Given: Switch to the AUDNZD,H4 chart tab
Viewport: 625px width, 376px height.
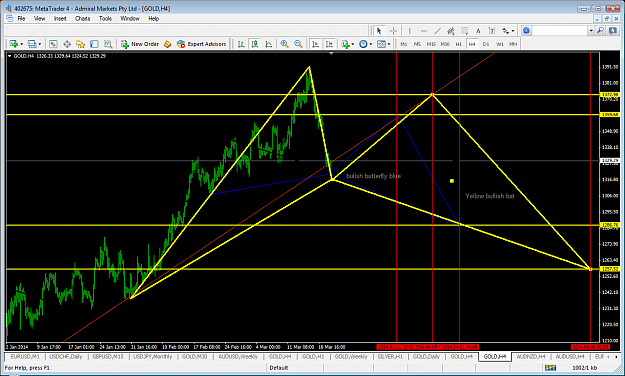Looking at the screenshot, I should click(x=531, y=356).
